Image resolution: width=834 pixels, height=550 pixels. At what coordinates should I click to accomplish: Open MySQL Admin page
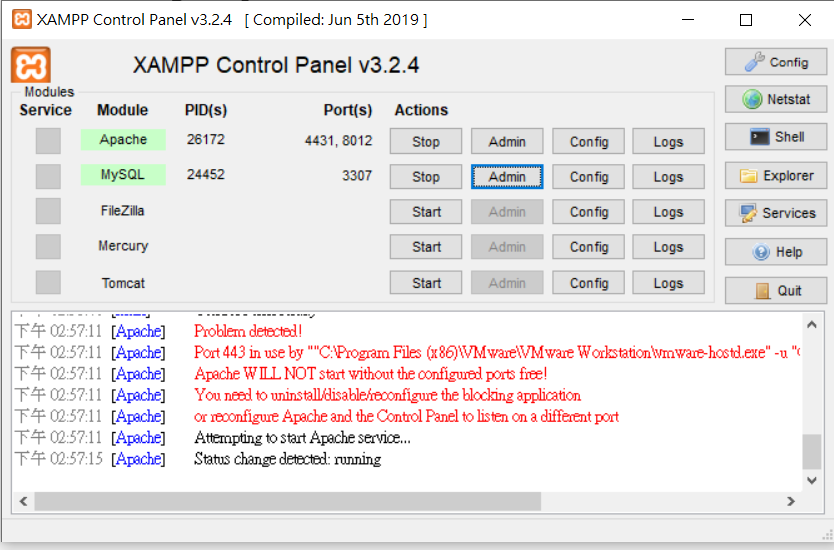click(x=507, y=177)
